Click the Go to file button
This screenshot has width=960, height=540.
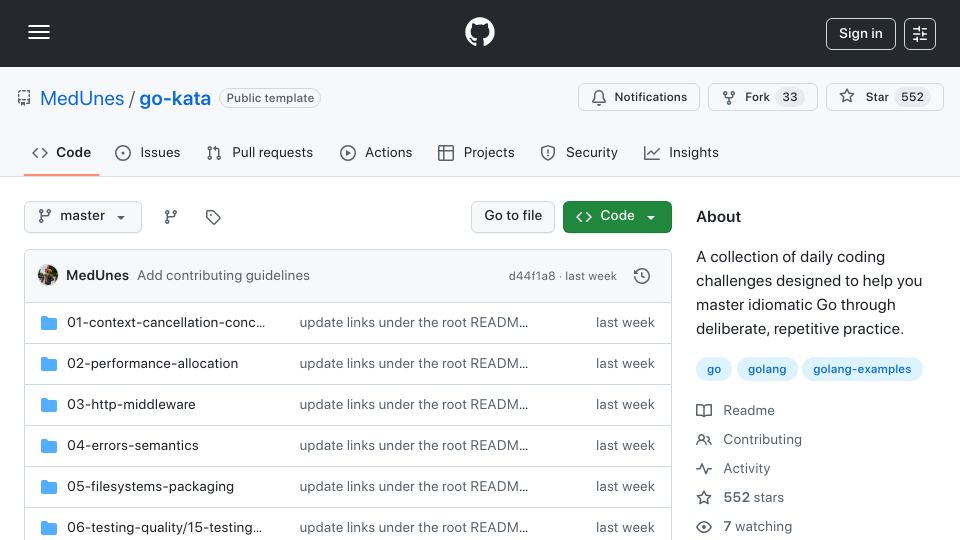point(512,217)
